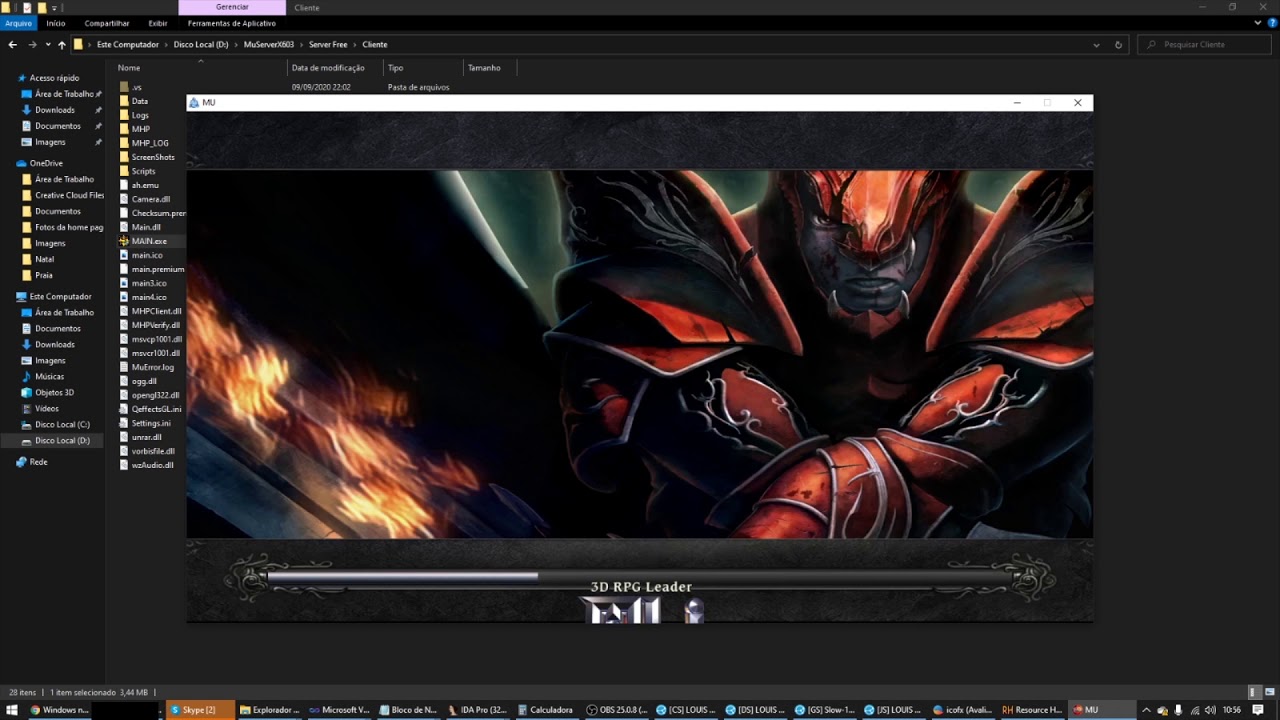Open Skype from the taskbar
Viewport: 1280px width, 720px height.
(200, 710)
